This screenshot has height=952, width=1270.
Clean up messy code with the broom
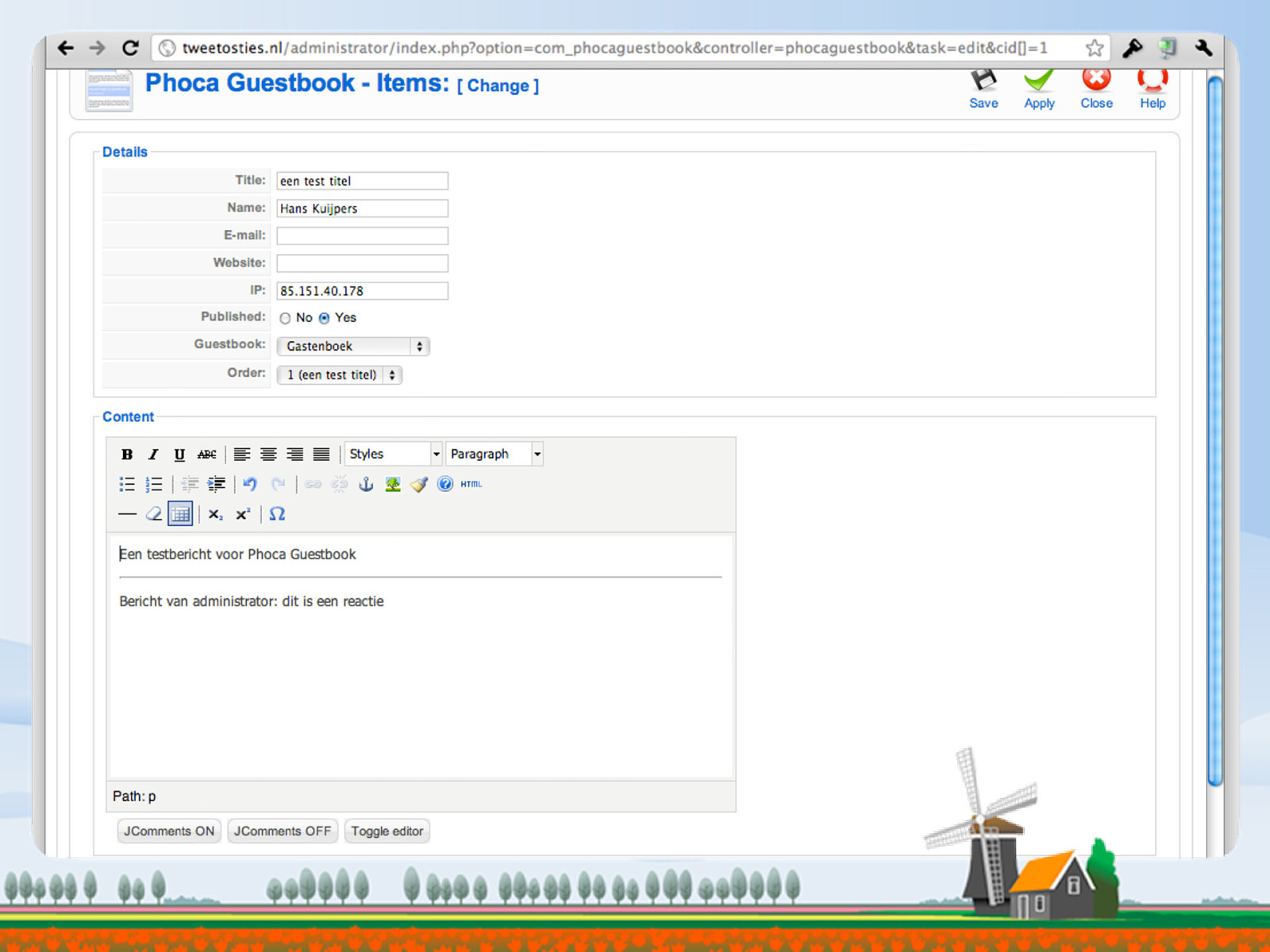[x=419, y=484]
